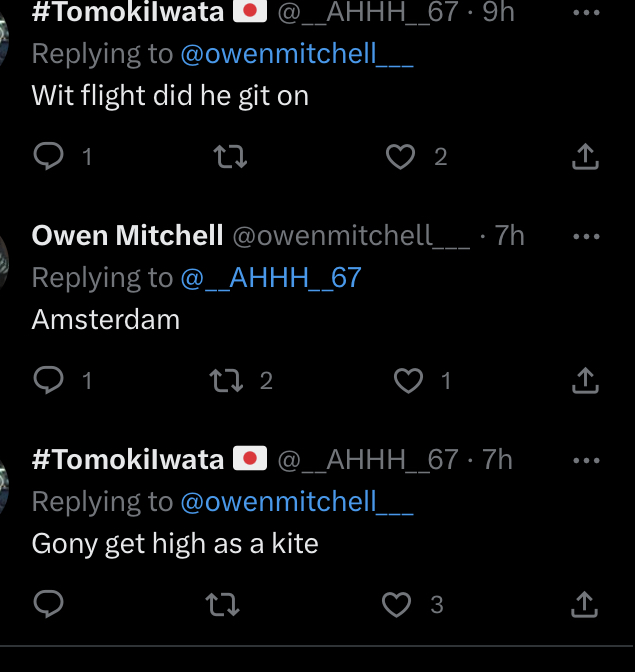Open the #TomokiIwata display name on the last tweet
The image size is (635, 672).
pos(128,460)
